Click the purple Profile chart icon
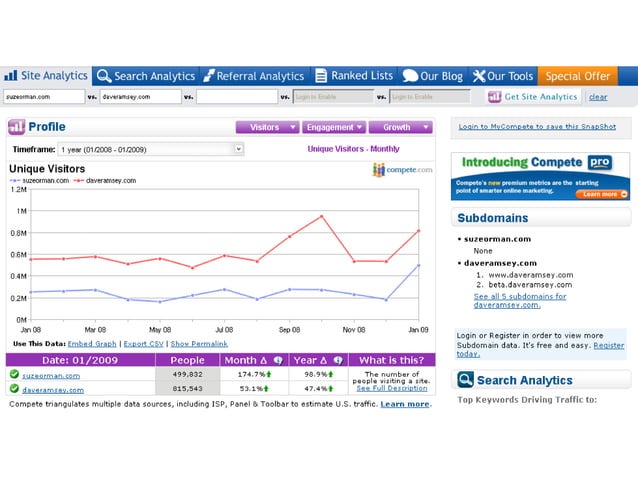The width and height of the screenshot is (638, 478). 16,127
